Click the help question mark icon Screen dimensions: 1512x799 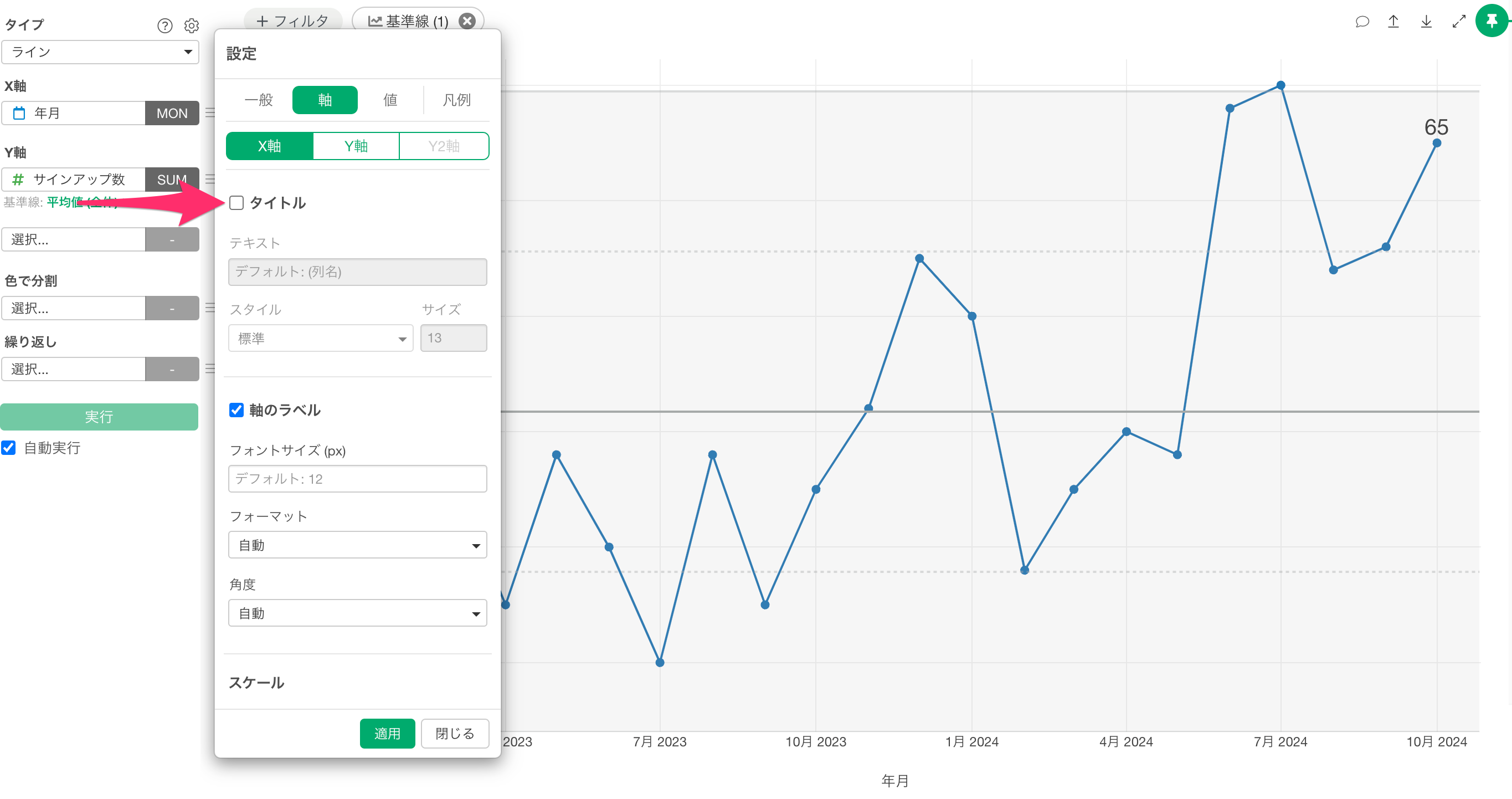[165, 26]
